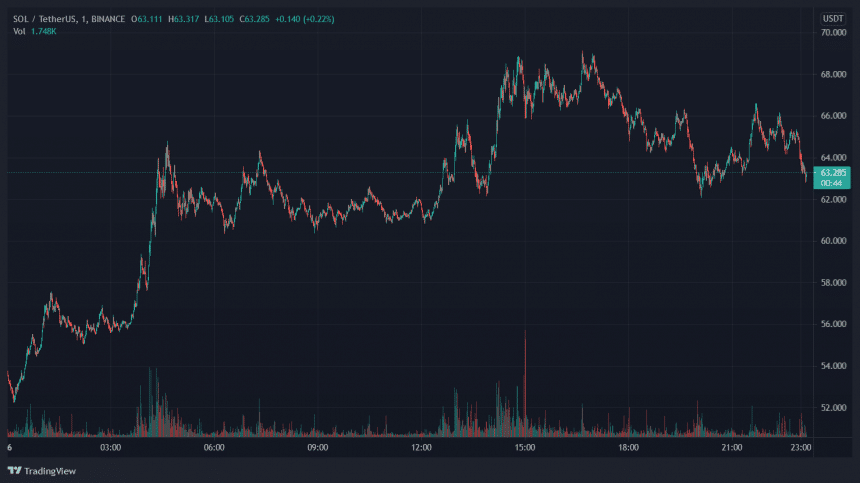Click the 60.000 price axis label
Viewport: 860px width, 483px height.
832,241
